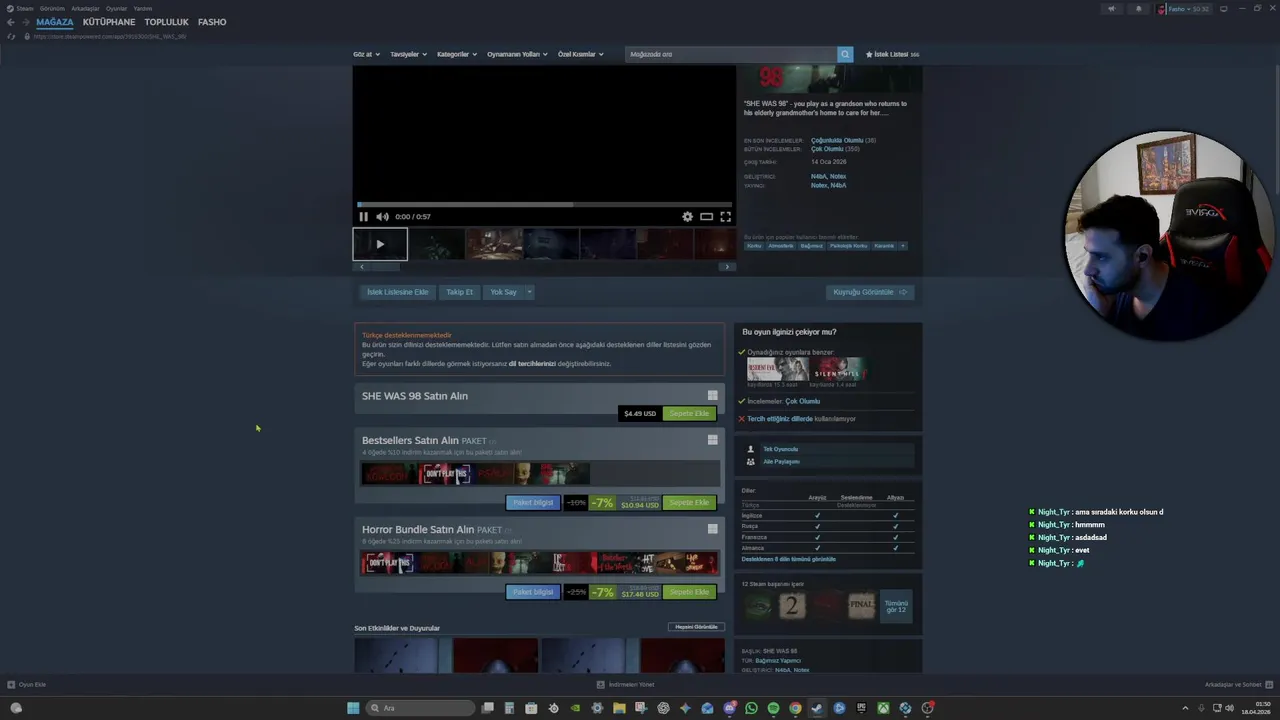Open the Görünüm menu
The height and width of the screenshot is (720, 1280).
click(x=52, y=8)
